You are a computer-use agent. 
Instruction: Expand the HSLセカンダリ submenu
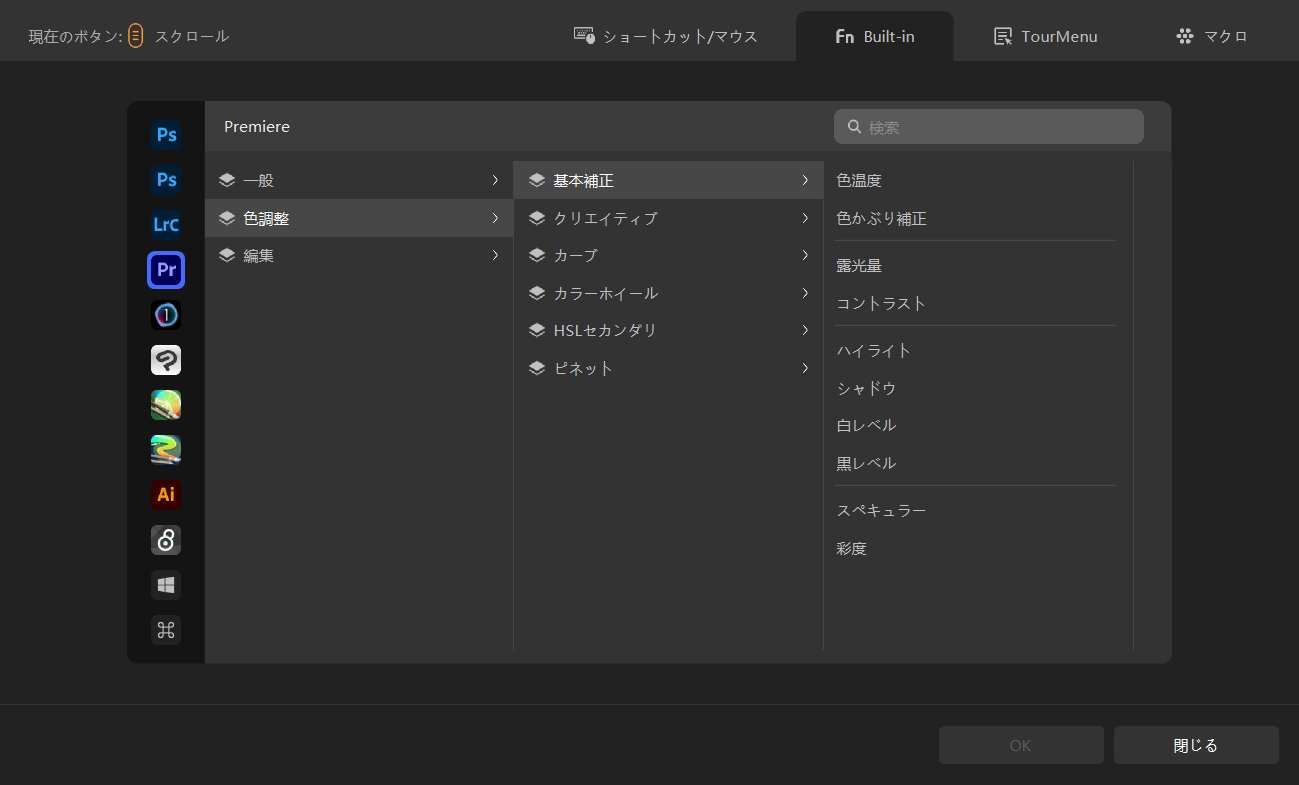click(x=667, y=331)
